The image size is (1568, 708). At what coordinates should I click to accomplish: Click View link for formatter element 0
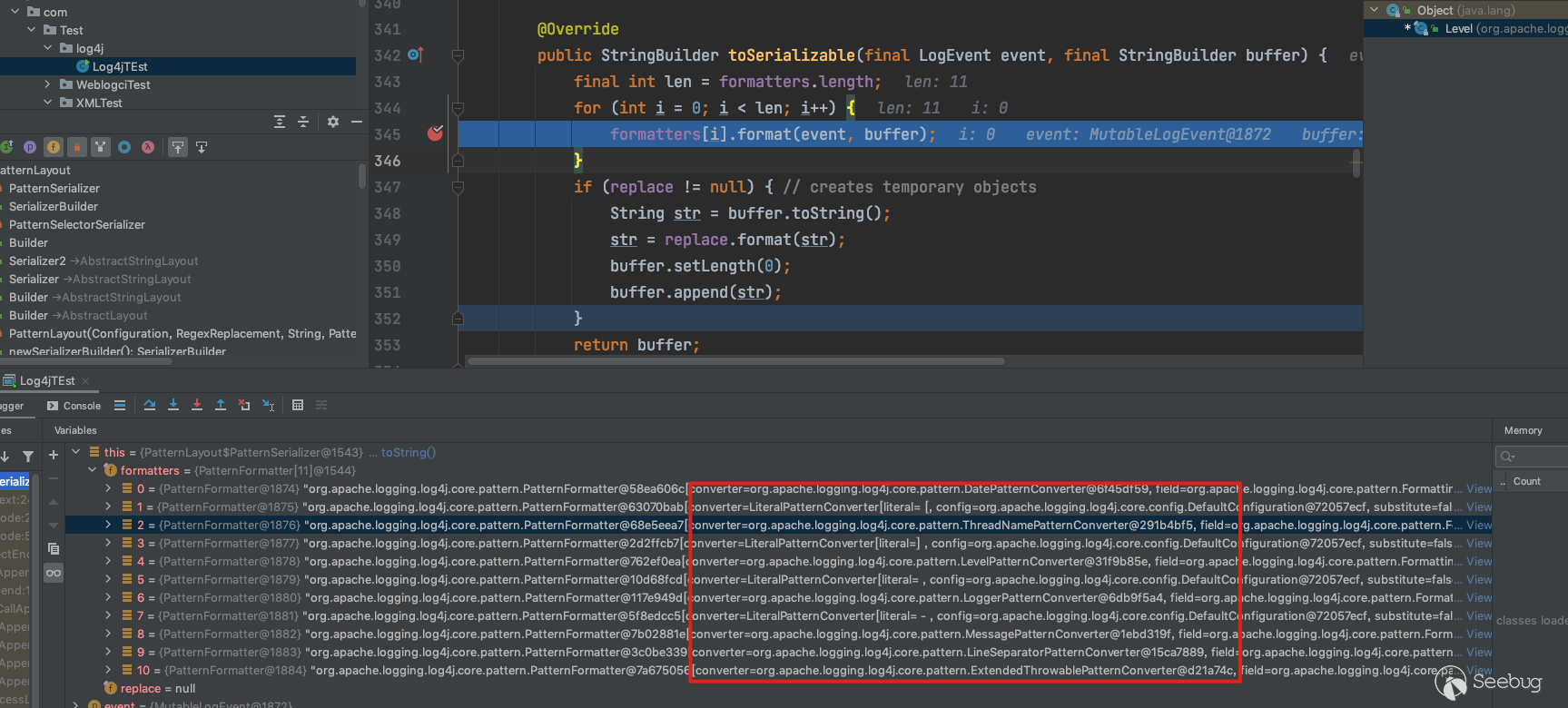(1478, 488)
